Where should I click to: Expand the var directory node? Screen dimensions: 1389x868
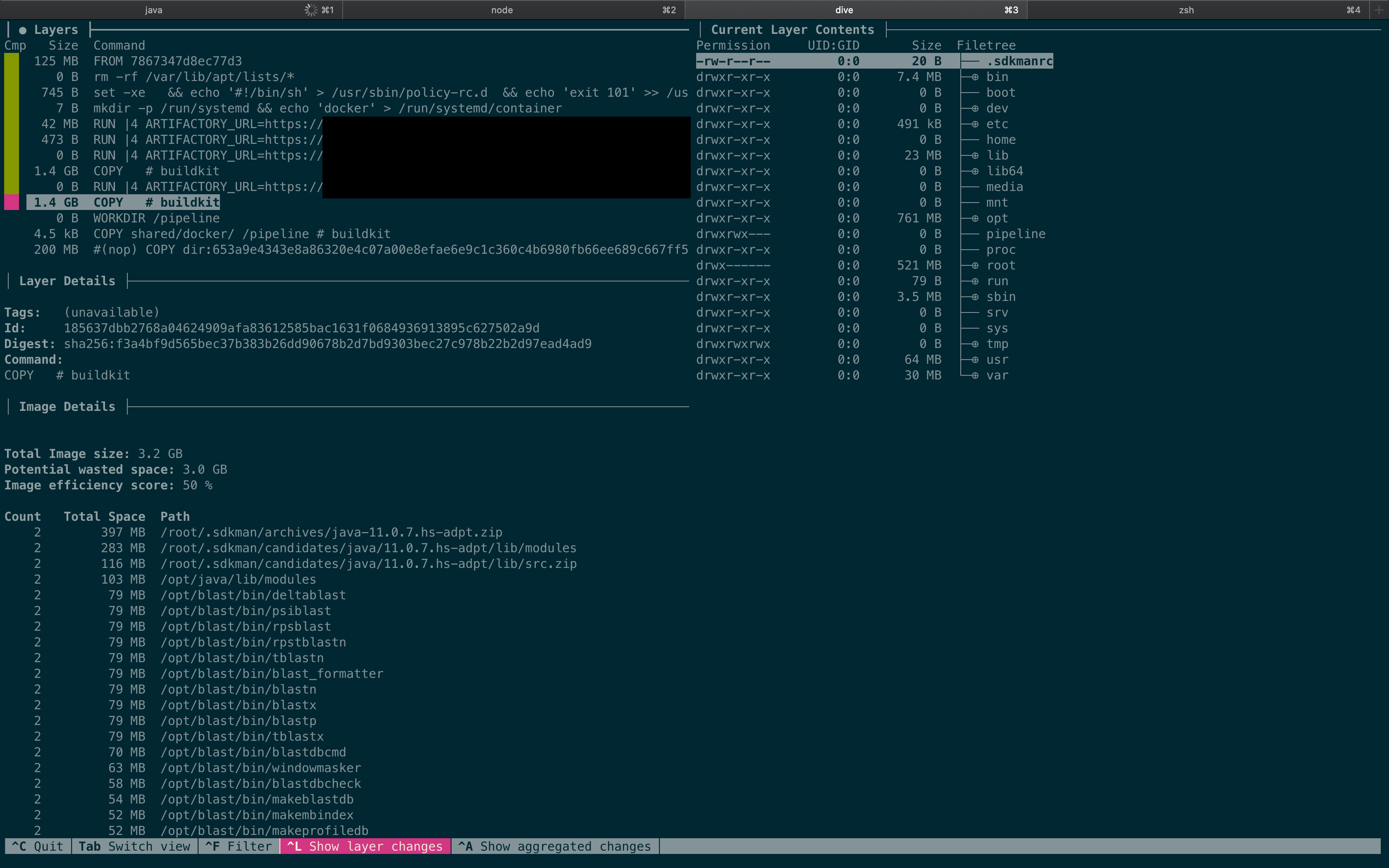tap(975, 375)
